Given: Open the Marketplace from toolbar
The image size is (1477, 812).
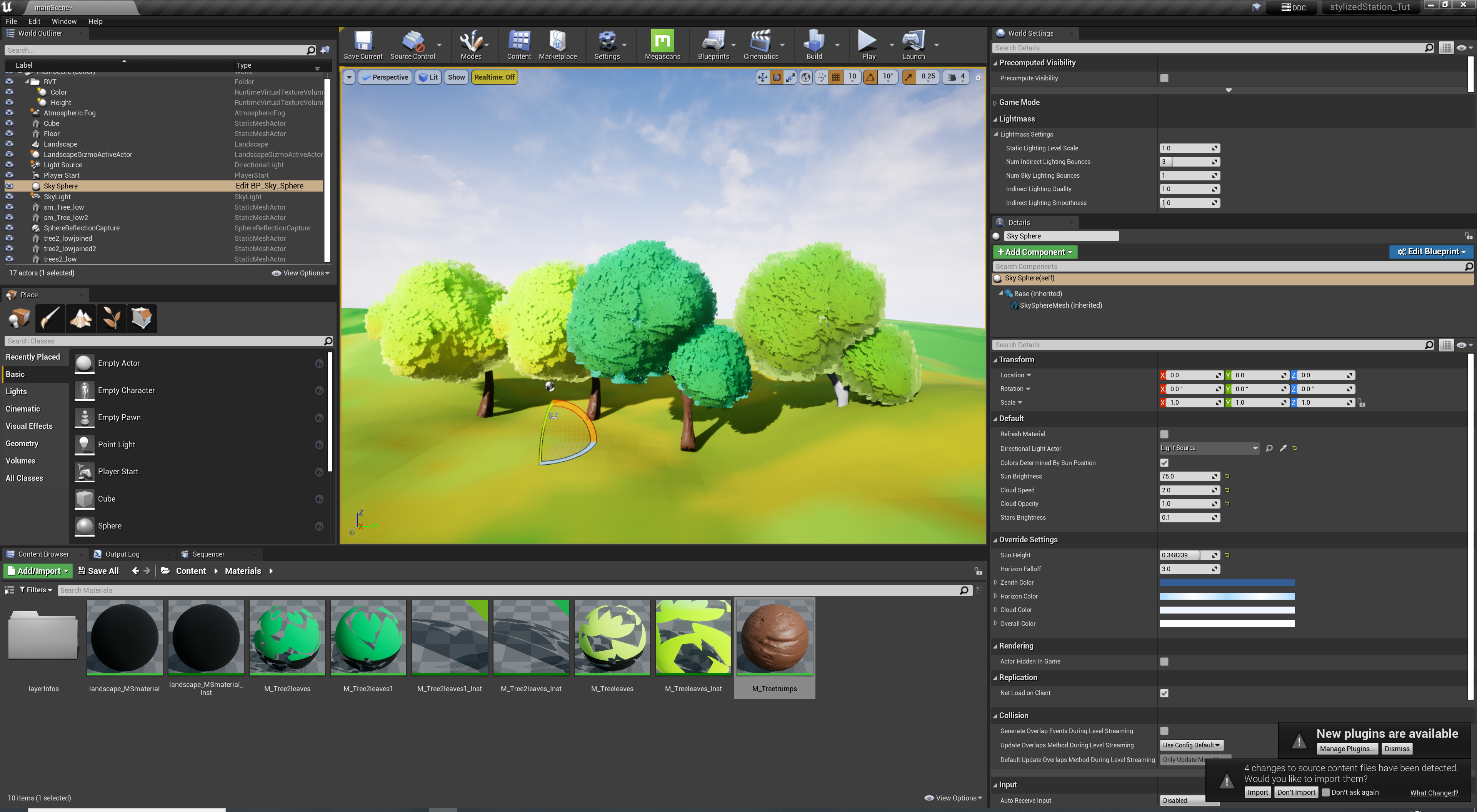Looking at the screenshot, I should [557, 41].
